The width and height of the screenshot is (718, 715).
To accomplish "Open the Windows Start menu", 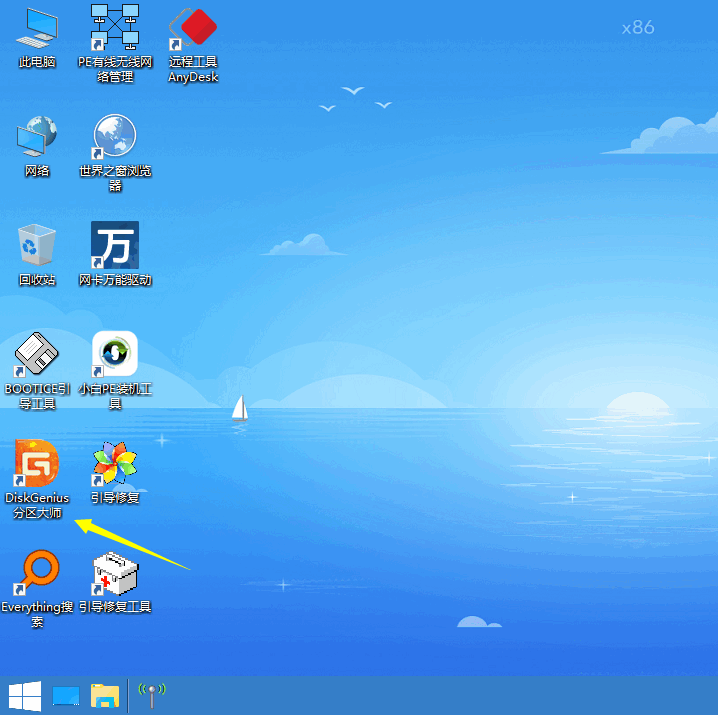I will [24, 695].
